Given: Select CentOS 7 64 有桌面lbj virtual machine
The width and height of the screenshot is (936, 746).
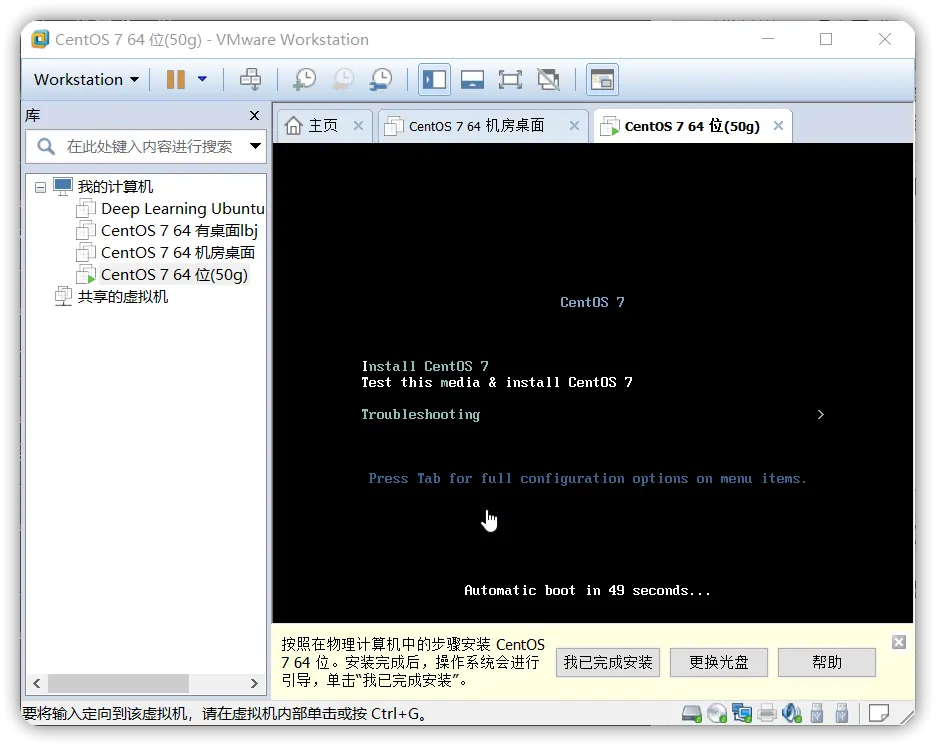Looking at the screenshot, I should pos(179,231).
